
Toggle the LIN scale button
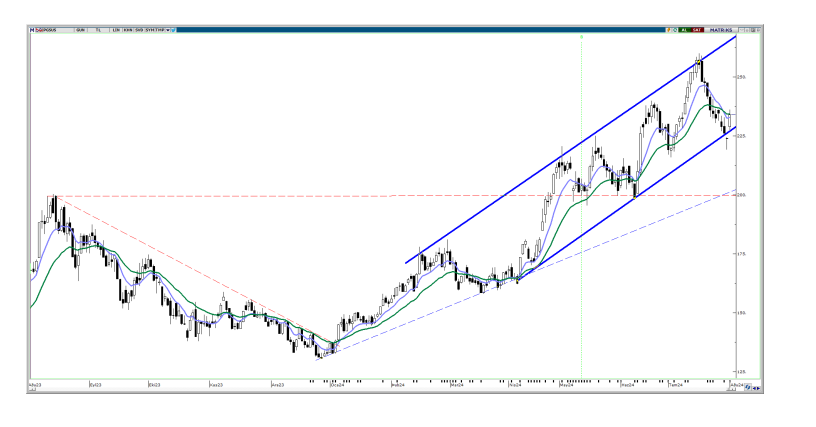coord(116,31)
